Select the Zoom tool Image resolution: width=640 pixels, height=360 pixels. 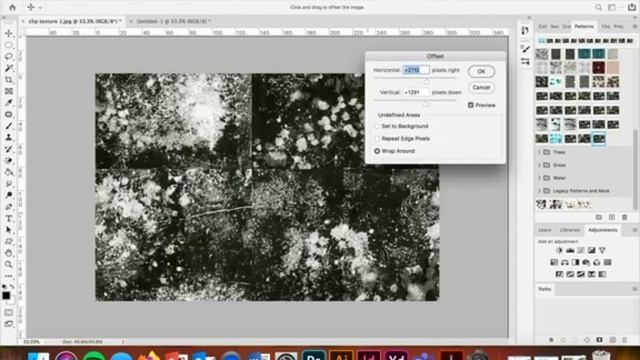coord(9,264)
